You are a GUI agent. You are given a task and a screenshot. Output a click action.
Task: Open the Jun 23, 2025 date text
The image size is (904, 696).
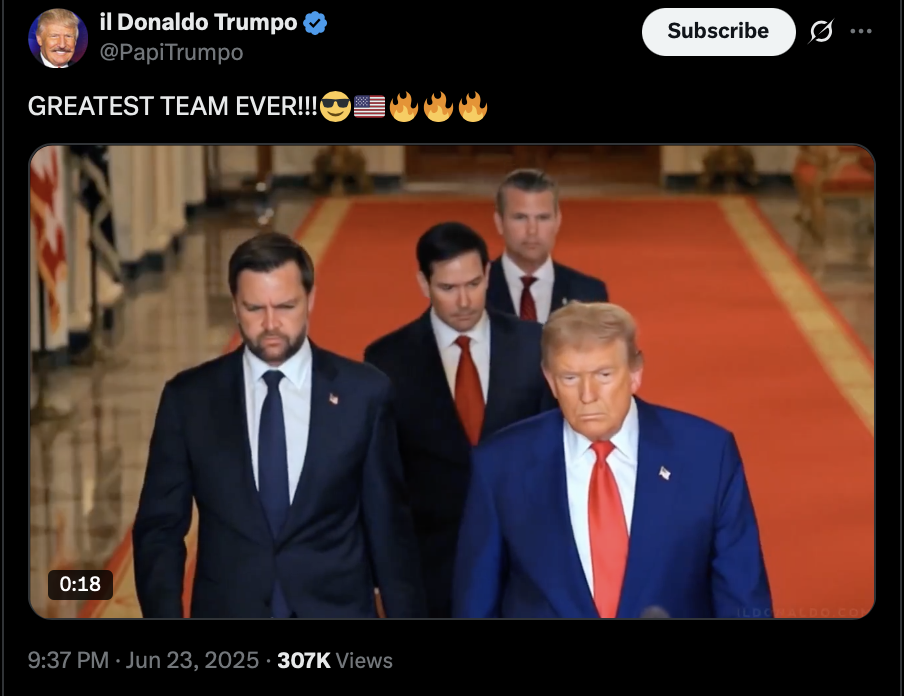click(192, 660)
